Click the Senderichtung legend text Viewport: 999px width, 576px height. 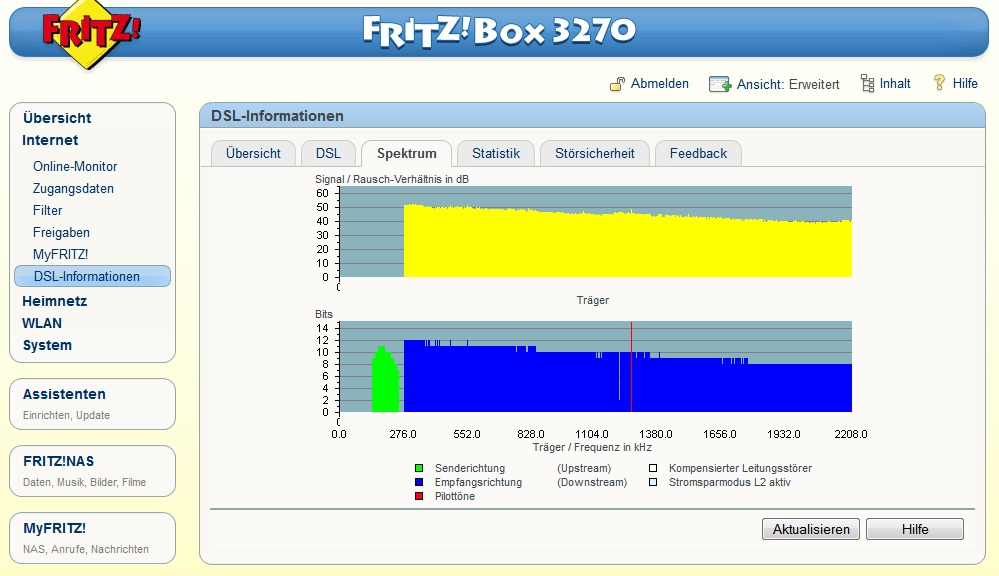(470, 468)
